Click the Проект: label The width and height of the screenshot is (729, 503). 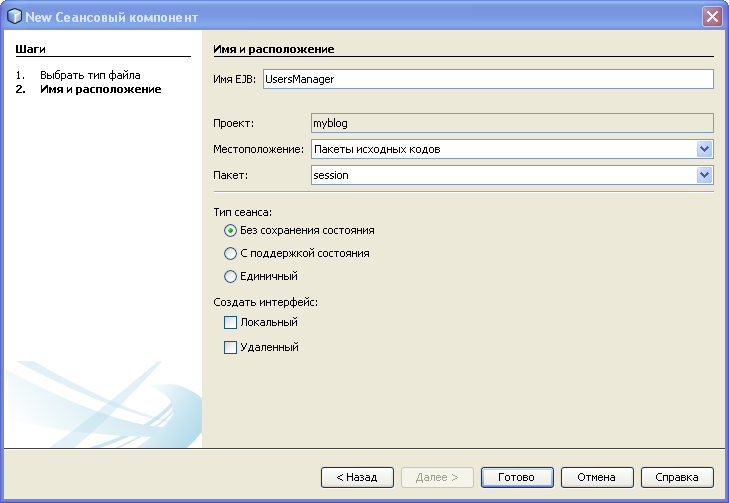[233, 123]
